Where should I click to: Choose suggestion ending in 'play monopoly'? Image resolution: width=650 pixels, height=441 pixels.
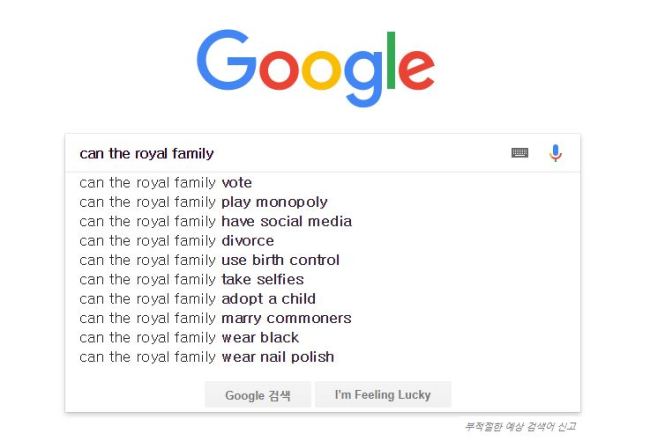pyautogui.click(x=323, y=202)
